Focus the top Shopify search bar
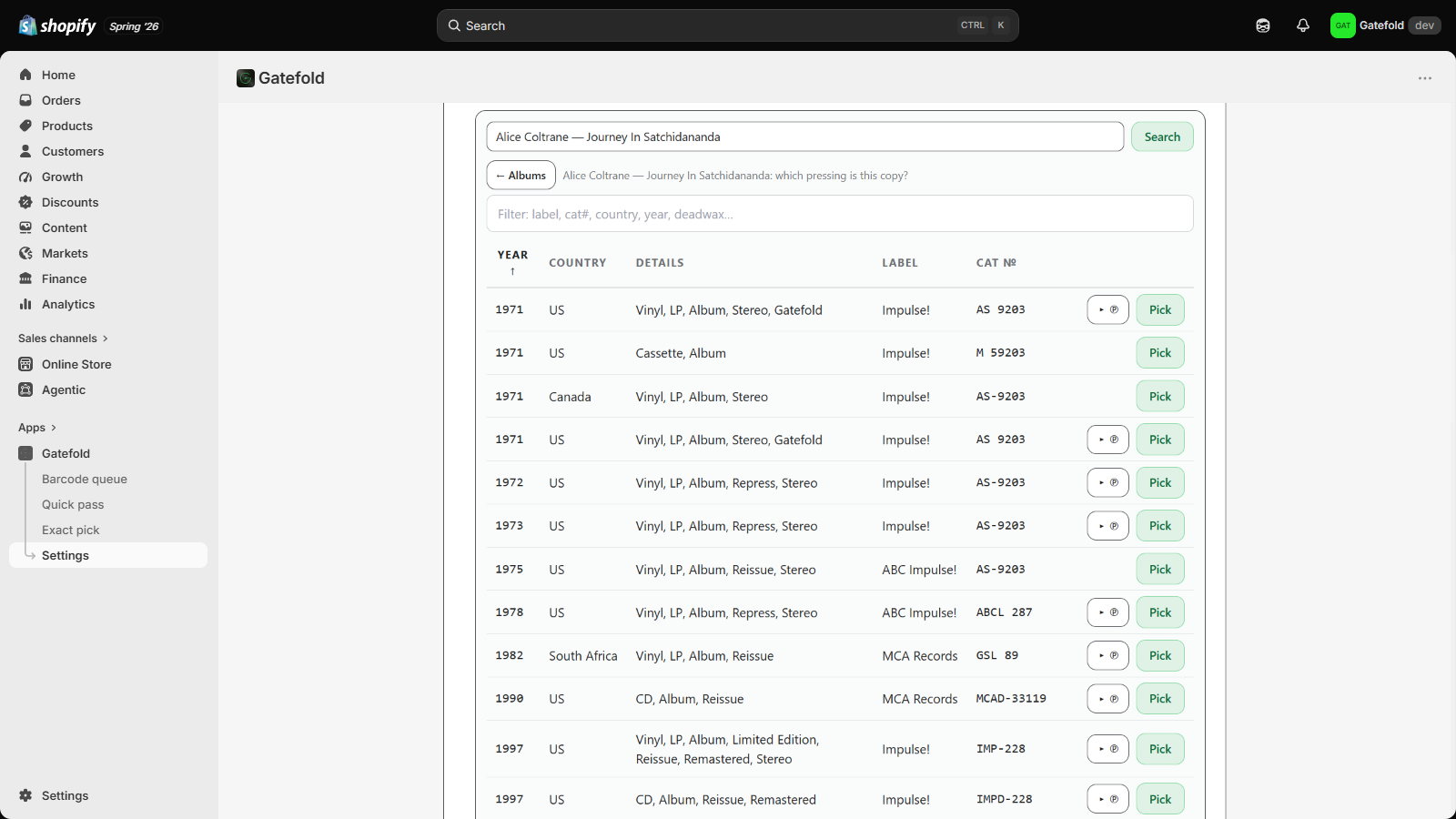 (728, 25)
